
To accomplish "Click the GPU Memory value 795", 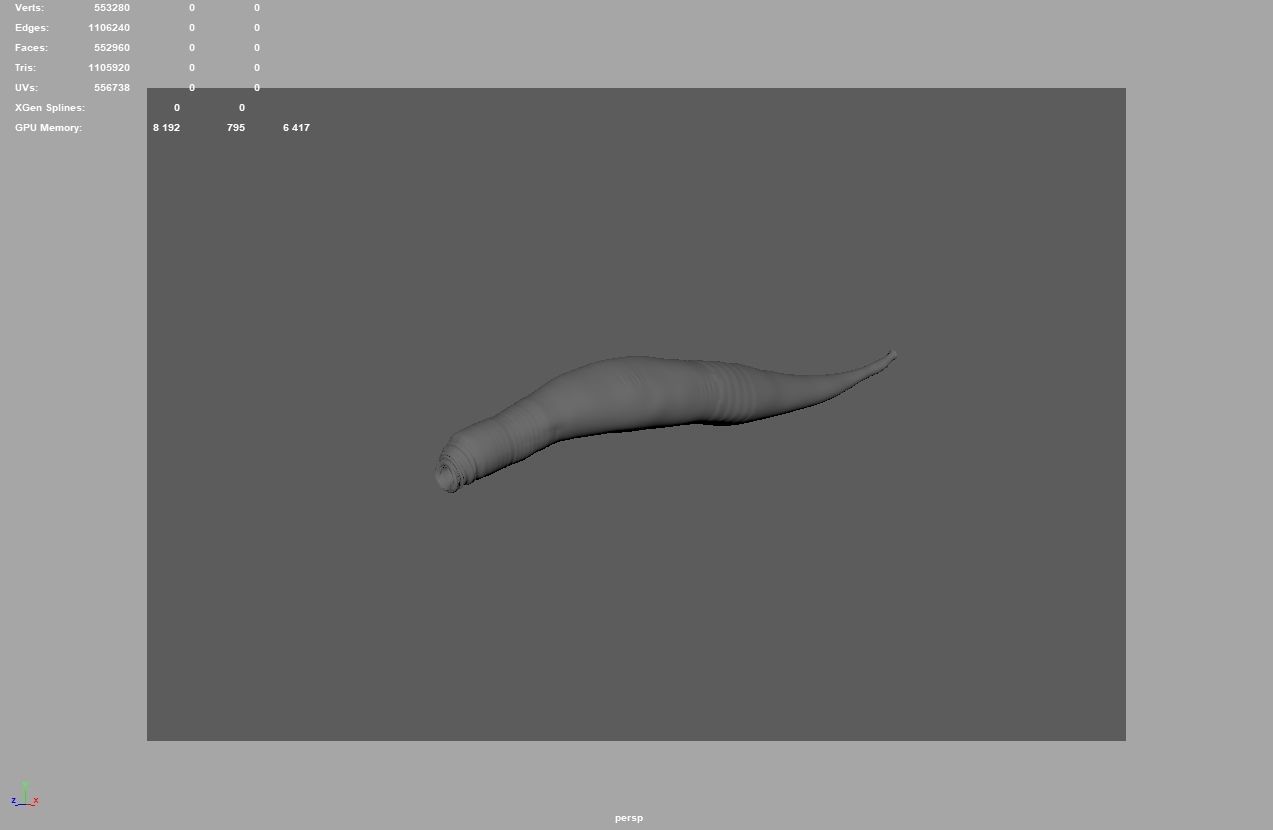I will pos(236,128).
